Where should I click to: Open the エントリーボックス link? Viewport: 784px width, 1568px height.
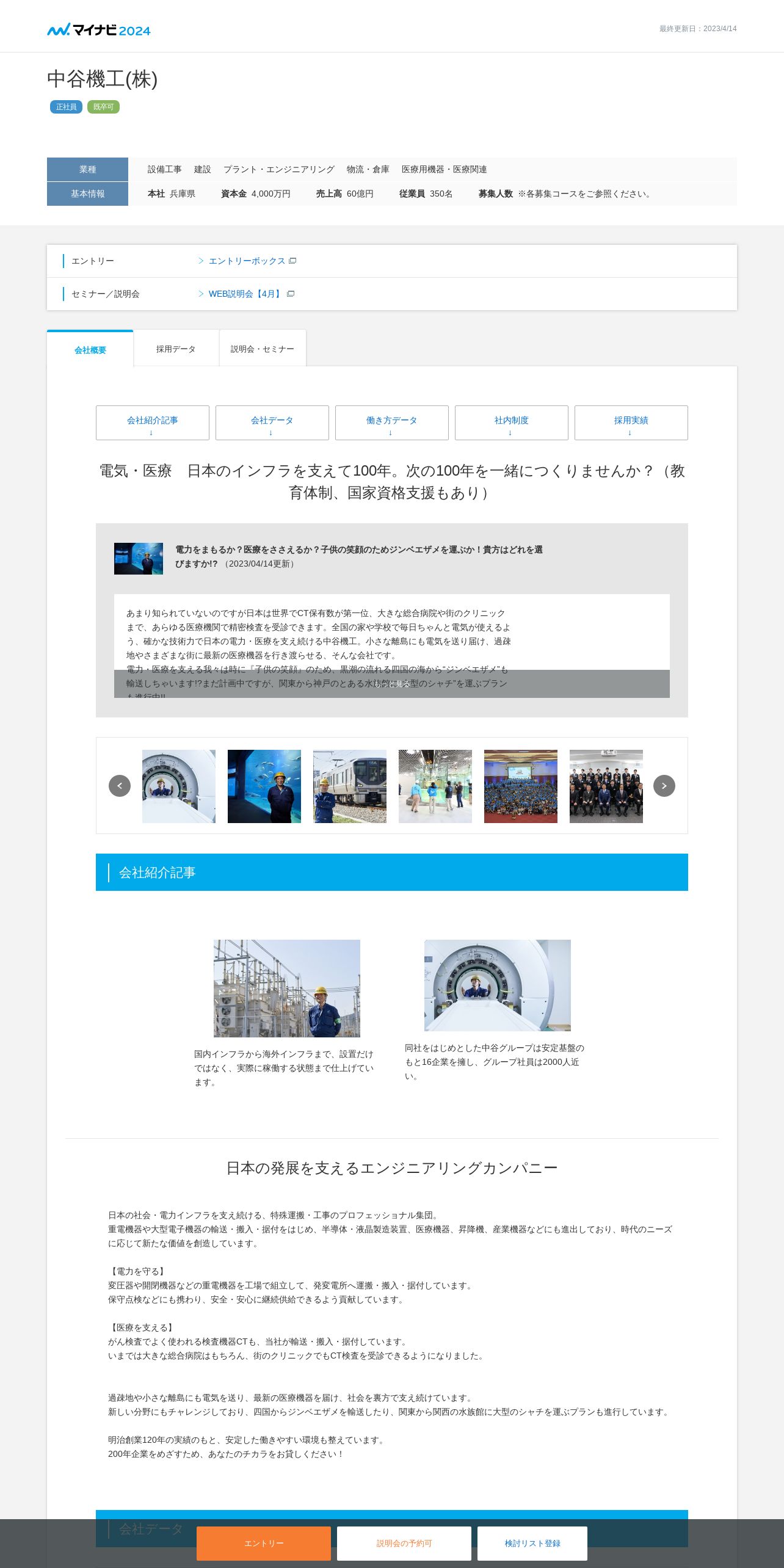(247, 261)
